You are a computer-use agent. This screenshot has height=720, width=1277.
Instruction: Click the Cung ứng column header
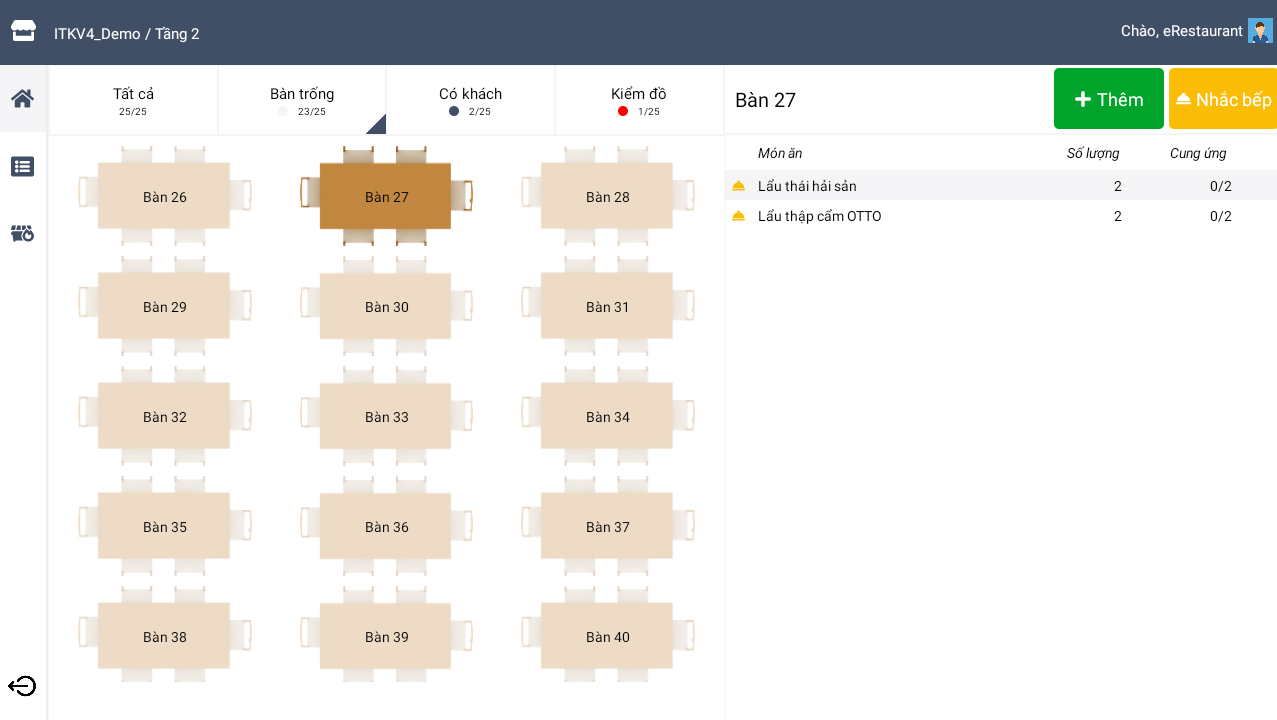tap(1198, 153)
